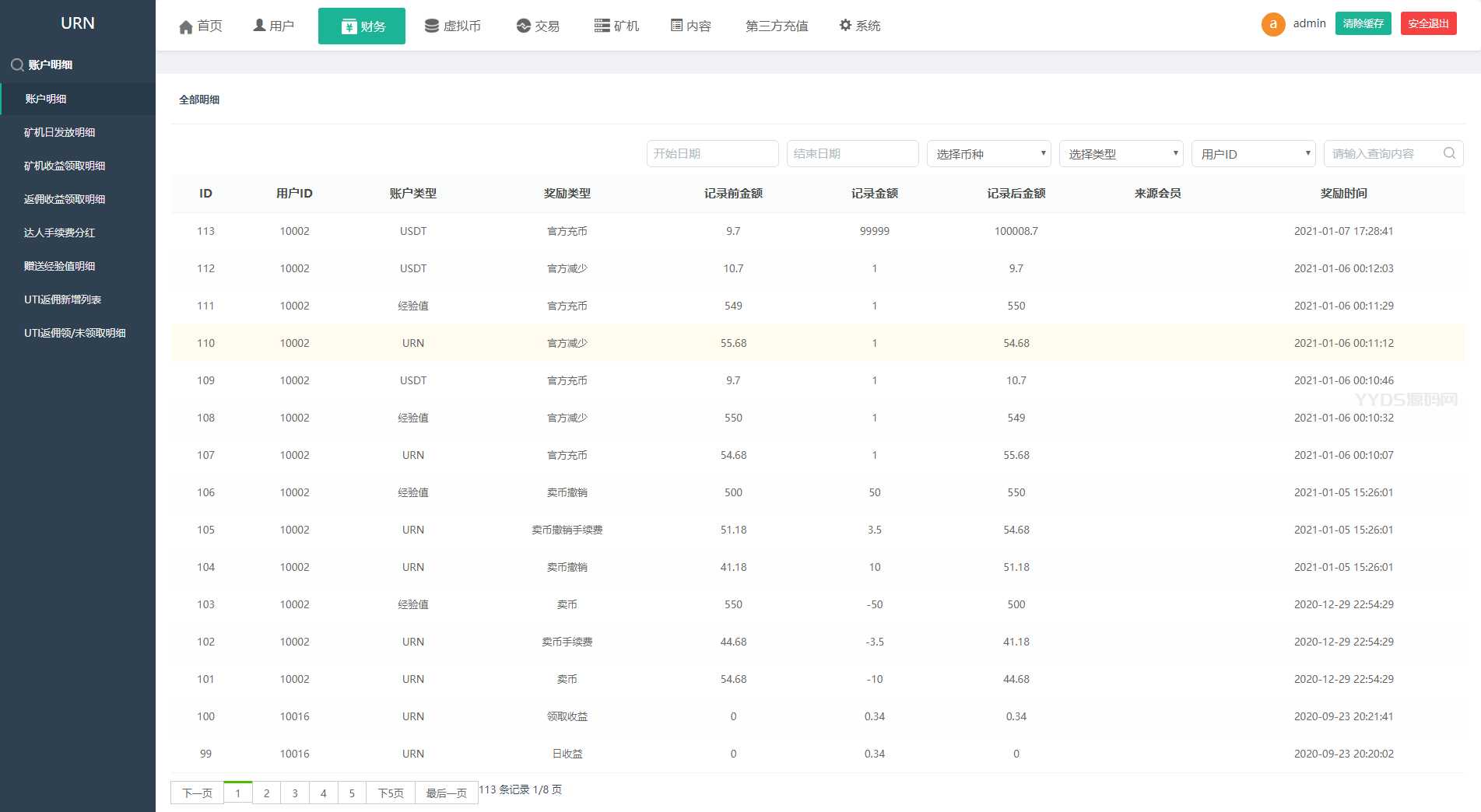Click the home icon in top navigation
Image resolution: width=1481 pixels, height=812 pixels.
186,27
